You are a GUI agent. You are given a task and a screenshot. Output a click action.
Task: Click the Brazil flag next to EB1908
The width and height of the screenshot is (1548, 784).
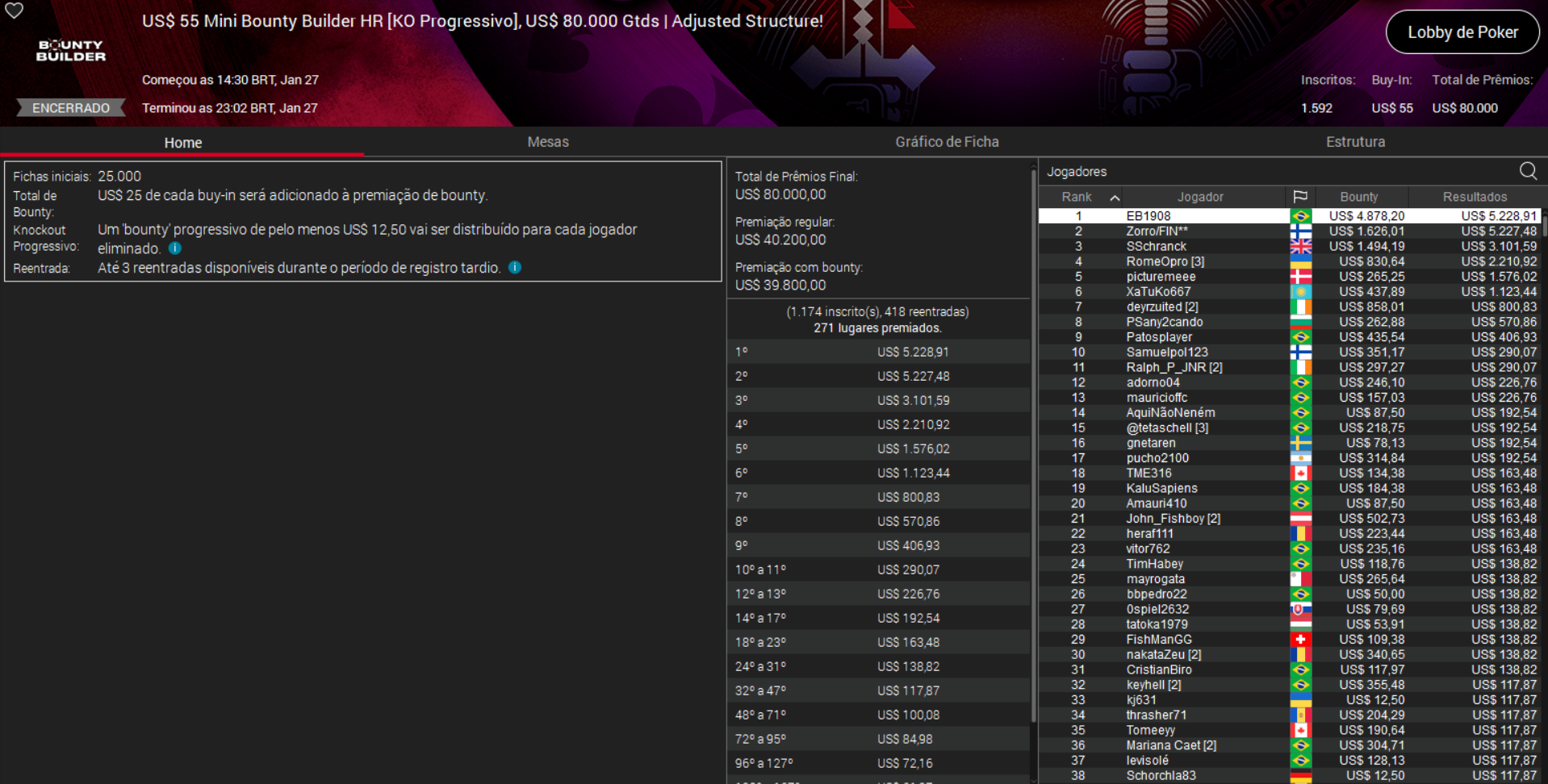point(1300,215)
